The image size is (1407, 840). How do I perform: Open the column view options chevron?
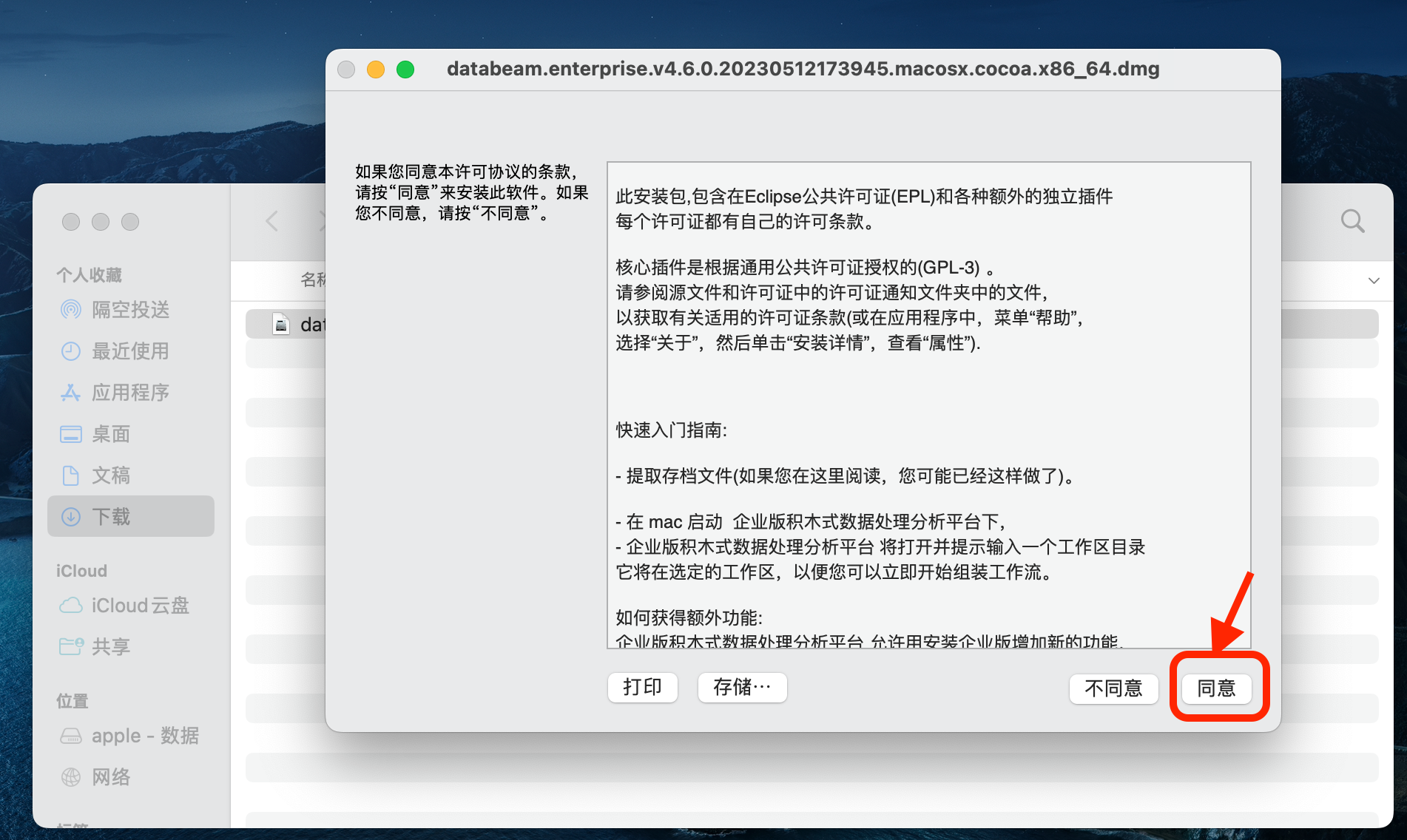(1374, 281)
